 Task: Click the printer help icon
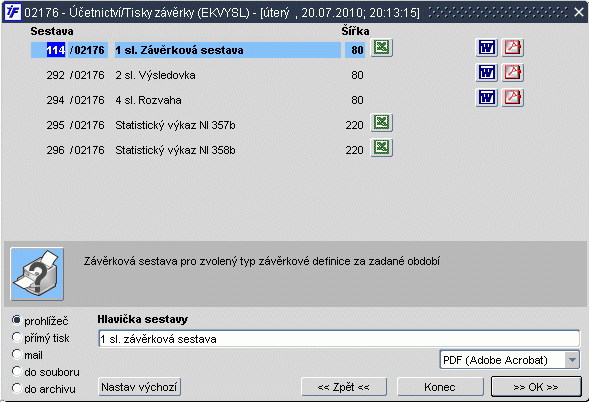[37, 274]
